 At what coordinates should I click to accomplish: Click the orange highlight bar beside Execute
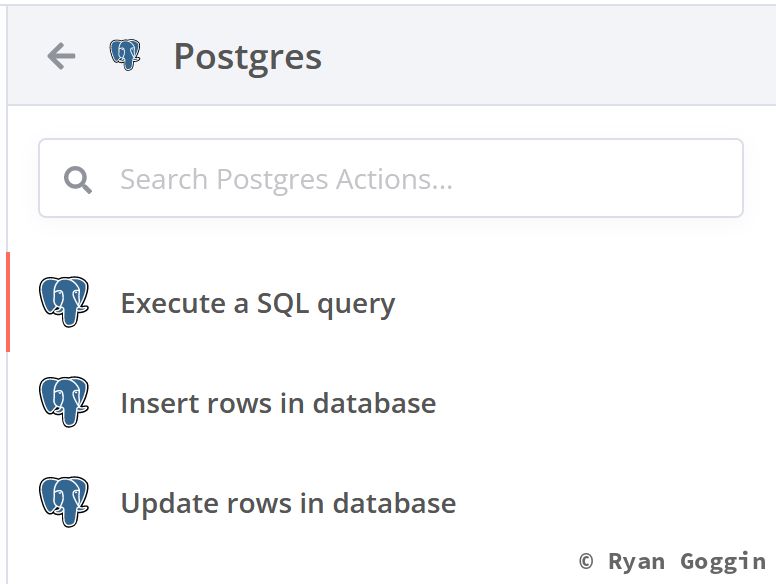pyautogui.click(x=8, y=302)
